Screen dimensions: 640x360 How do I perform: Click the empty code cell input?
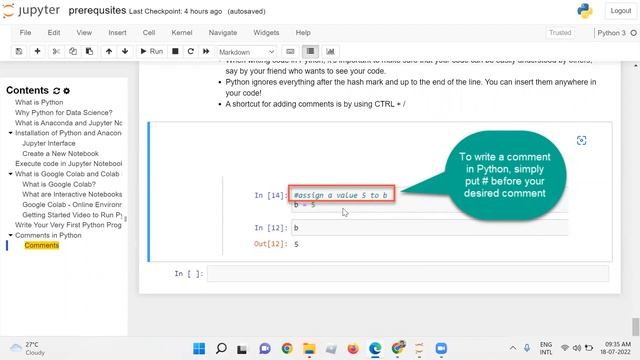[408, 273]
